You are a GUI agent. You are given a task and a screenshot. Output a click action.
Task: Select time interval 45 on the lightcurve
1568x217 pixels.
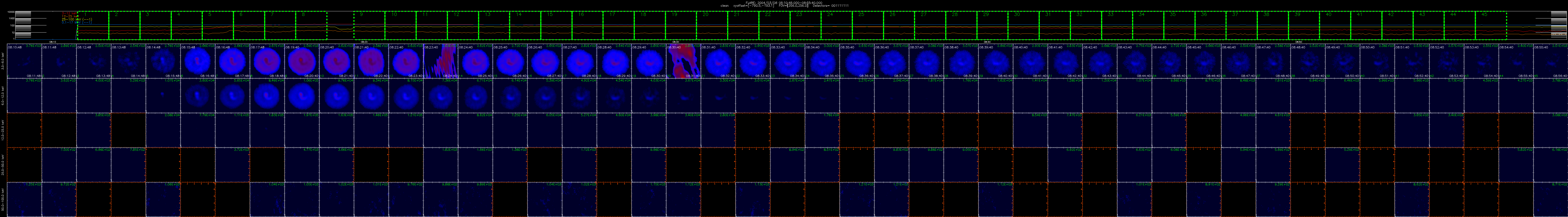[1491, 26]
